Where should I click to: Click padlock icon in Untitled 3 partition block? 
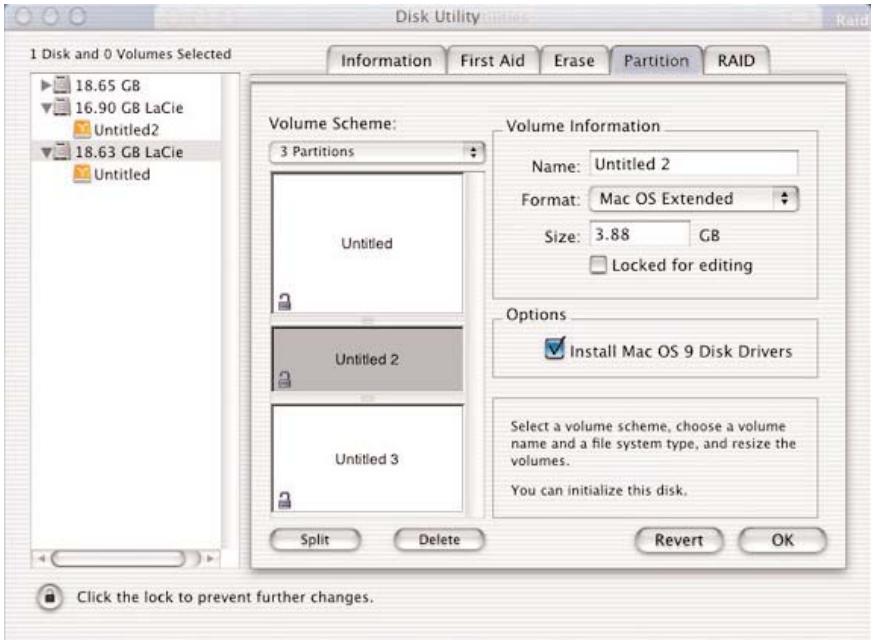(285, 500)
